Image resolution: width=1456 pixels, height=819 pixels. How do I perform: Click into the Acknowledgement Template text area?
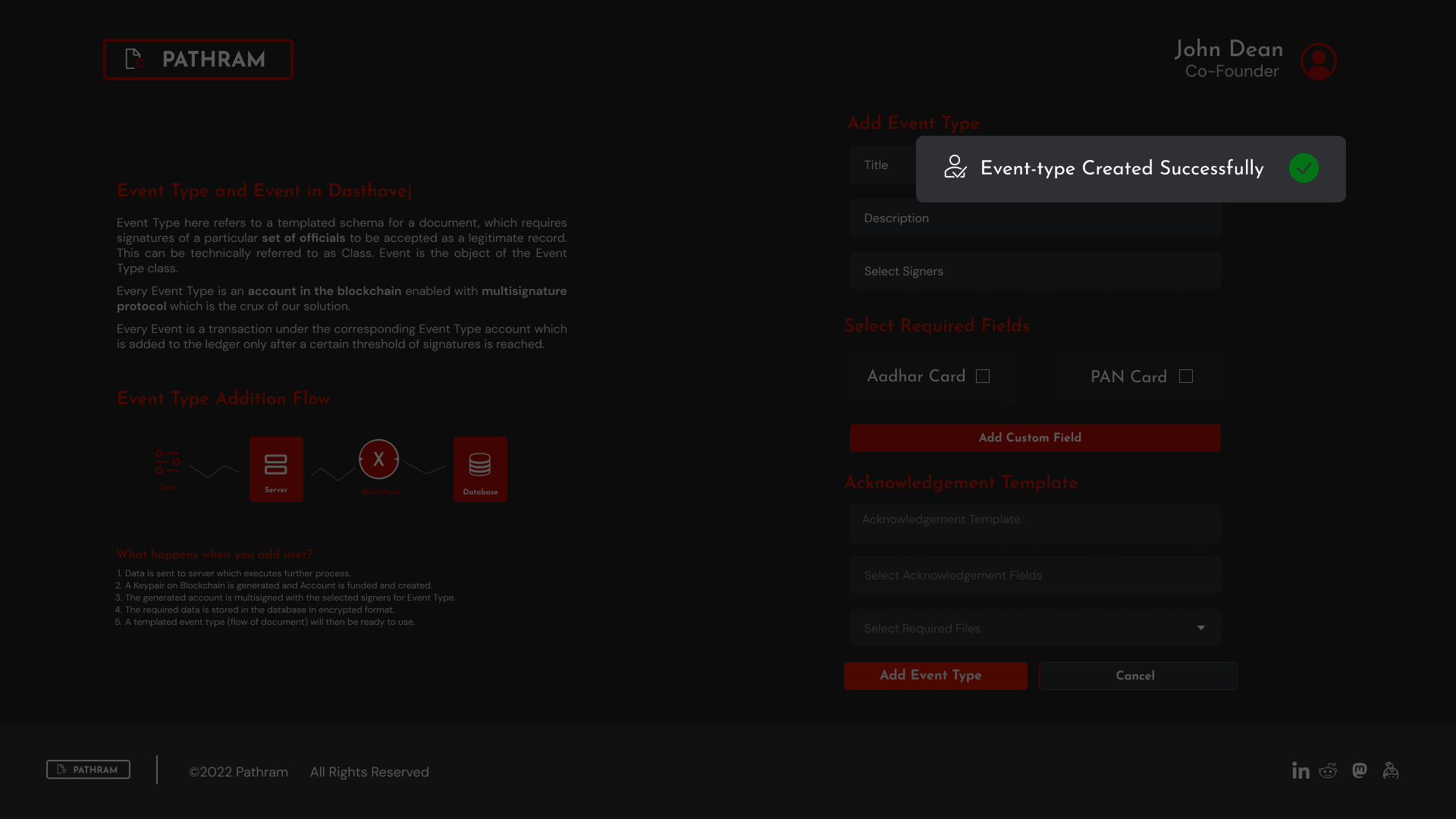pos(1035,525)
